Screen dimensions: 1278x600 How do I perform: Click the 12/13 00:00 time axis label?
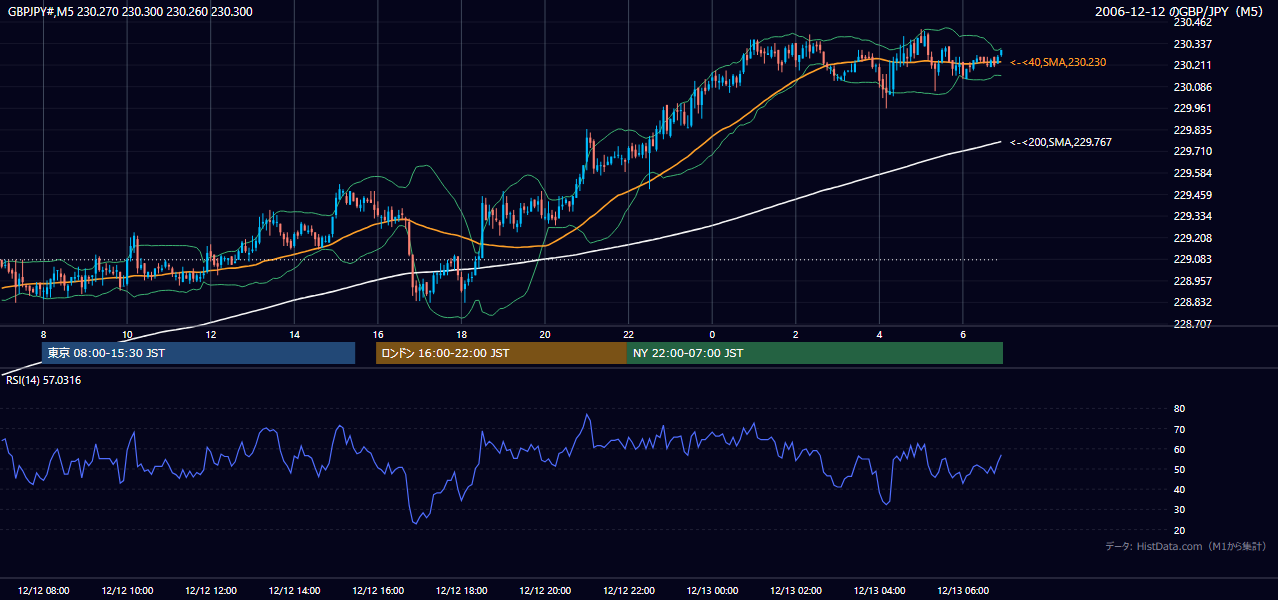712,591
